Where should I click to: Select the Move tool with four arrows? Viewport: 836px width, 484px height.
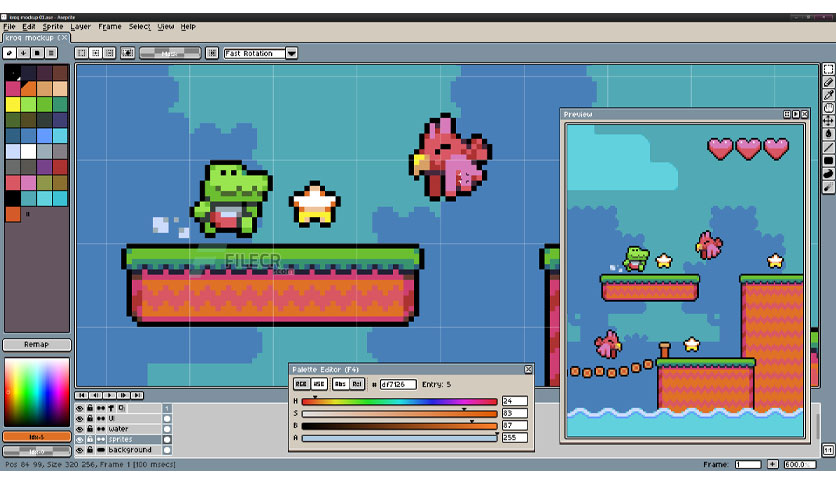828,121
